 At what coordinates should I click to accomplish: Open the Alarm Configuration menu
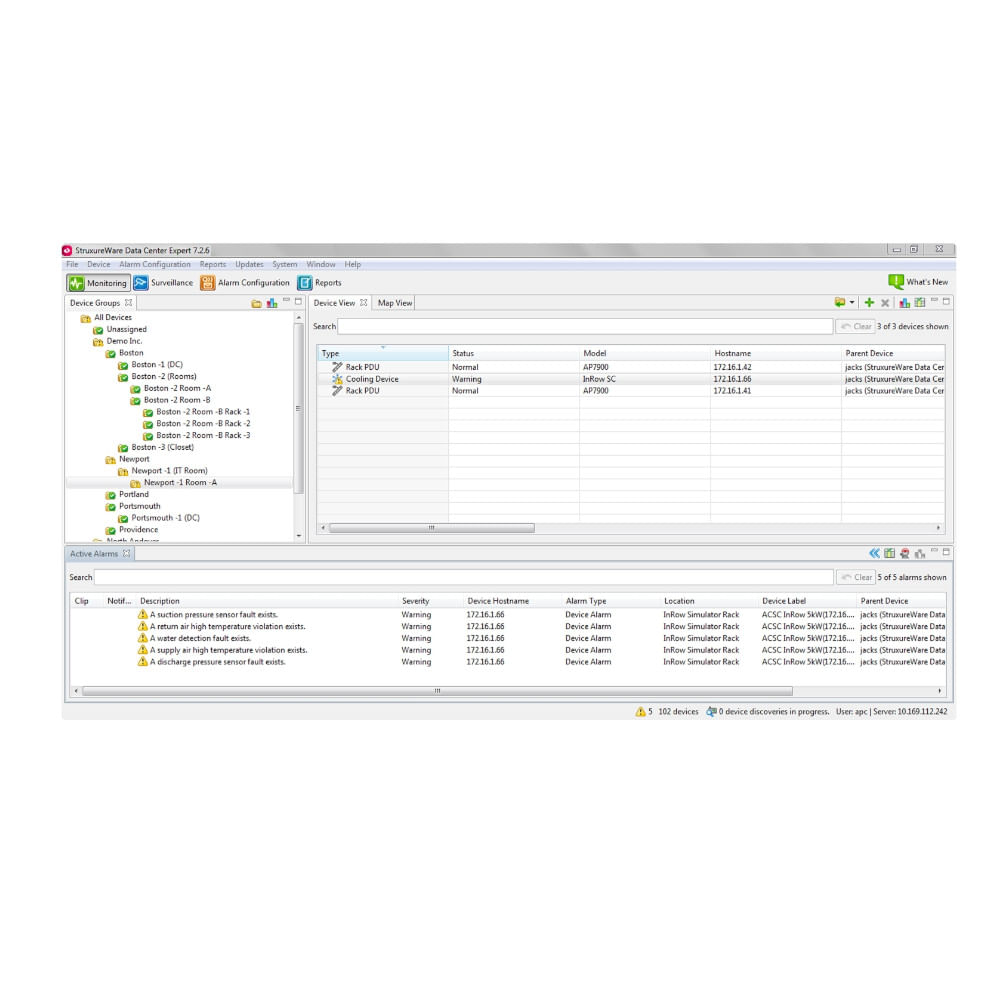(x=155, y=265)
